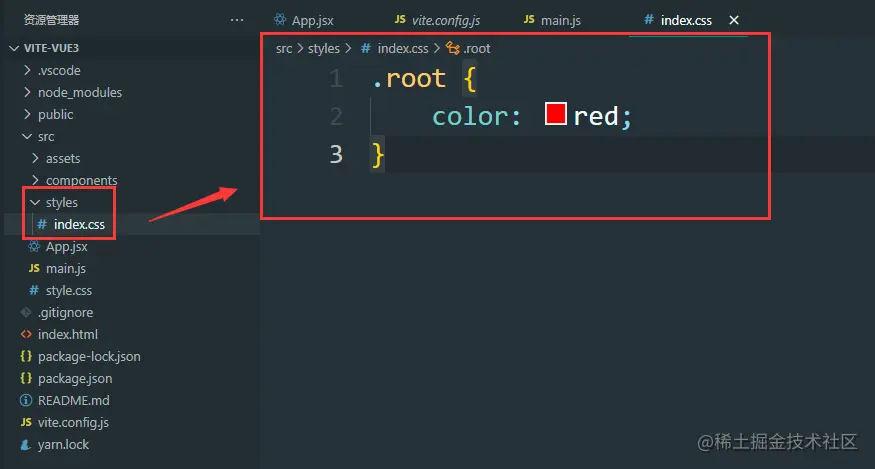Collapse the styles folder
The height and width of the screenshot is (469, 875).
tap(35, 203)
